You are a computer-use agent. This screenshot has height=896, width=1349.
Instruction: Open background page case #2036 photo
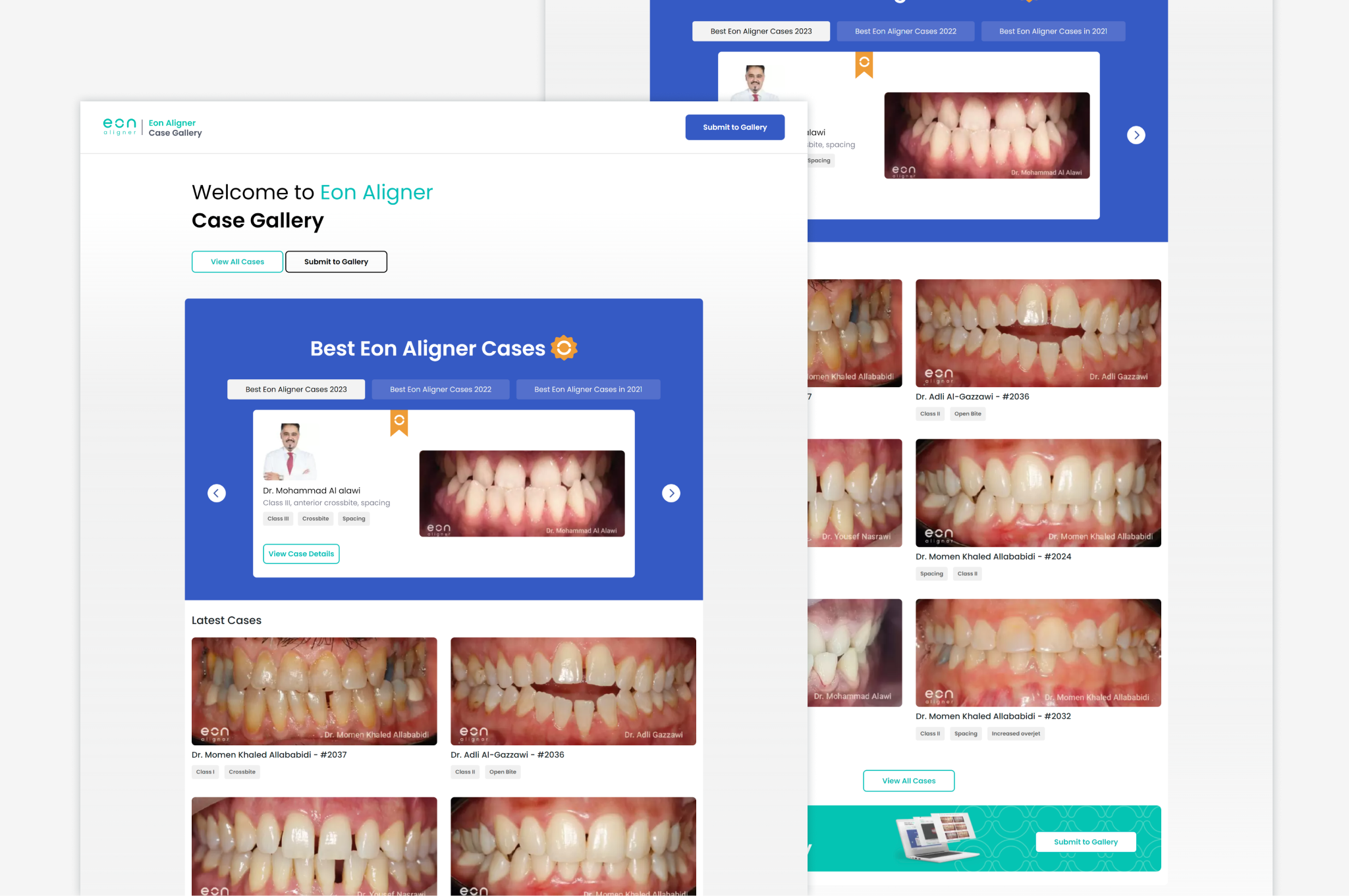pyautogui.click(x=1038, y=333)
